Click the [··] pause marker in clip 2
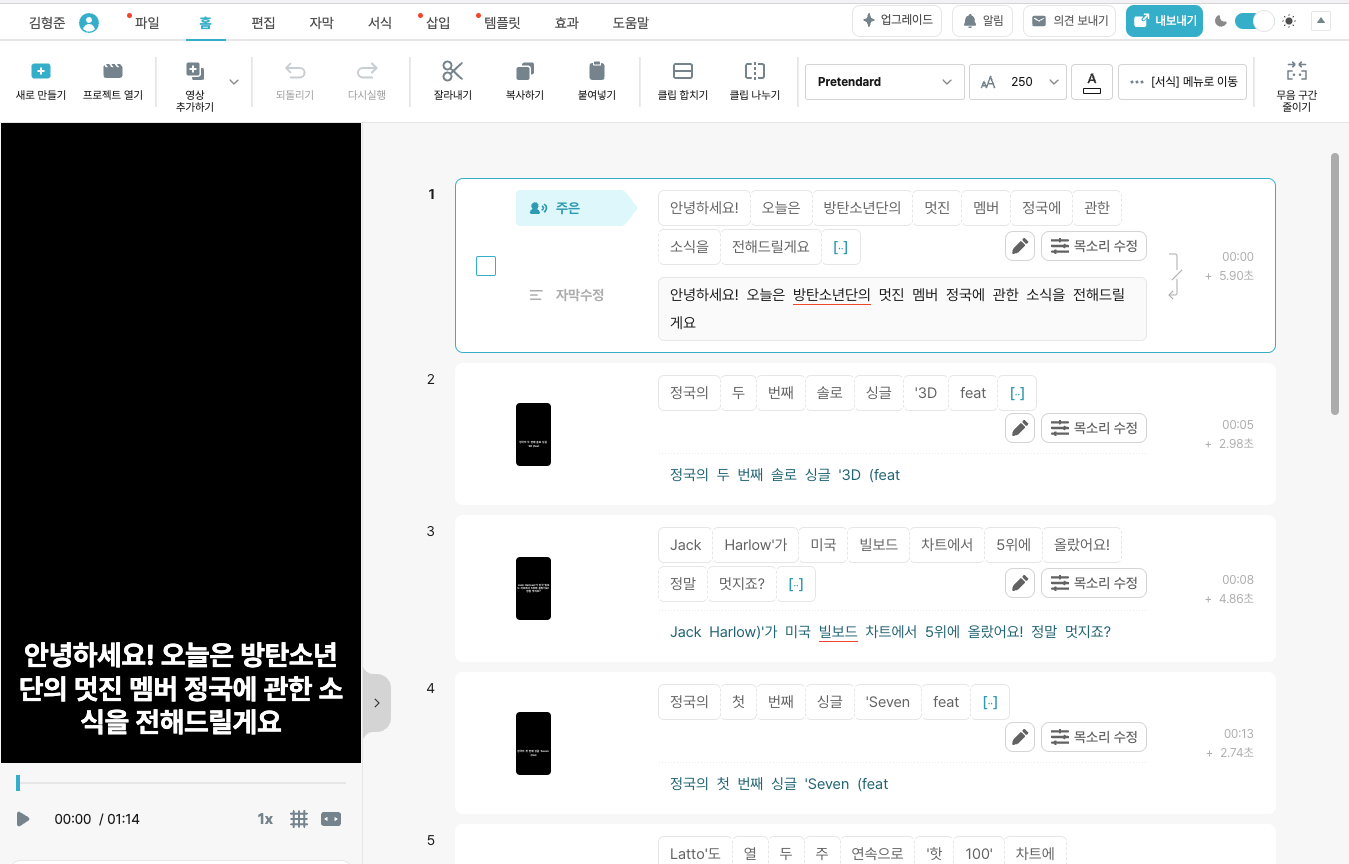Viewport: 1349px width, 864px height. (1017, 393)
